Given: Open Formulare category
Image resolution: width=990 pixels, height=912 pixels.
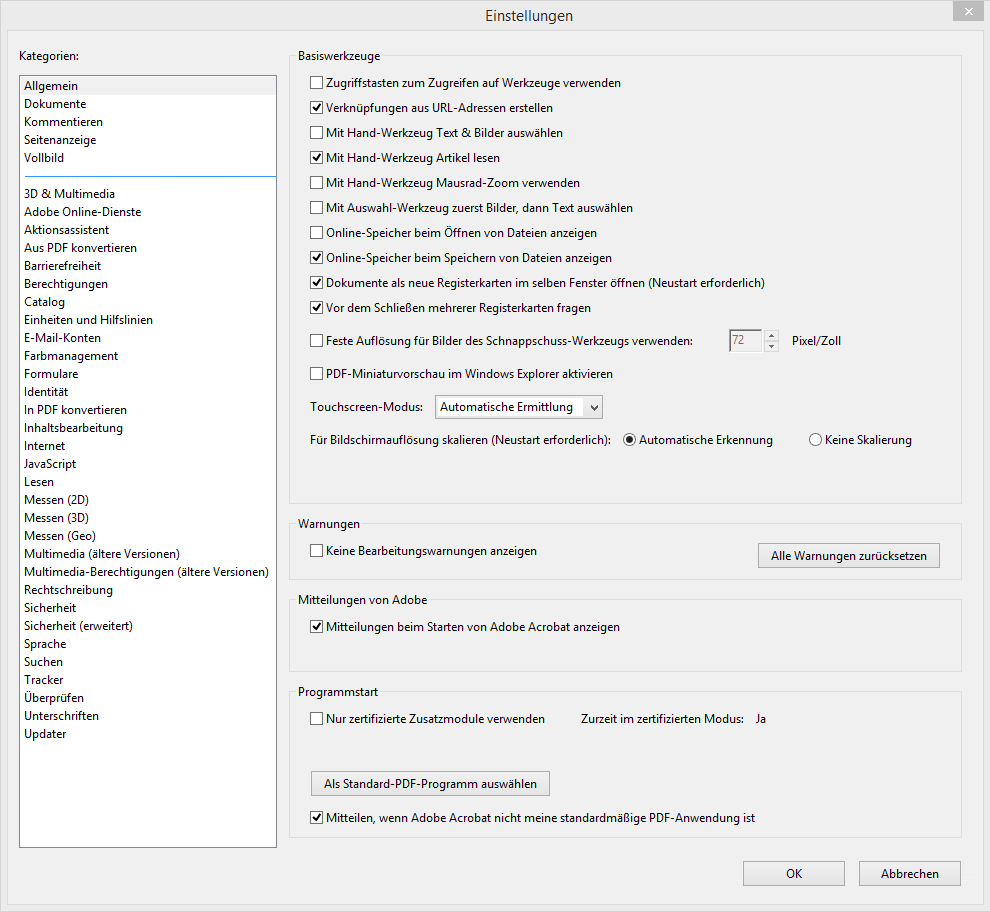Looking at the screenshot, I should [148, 374].
